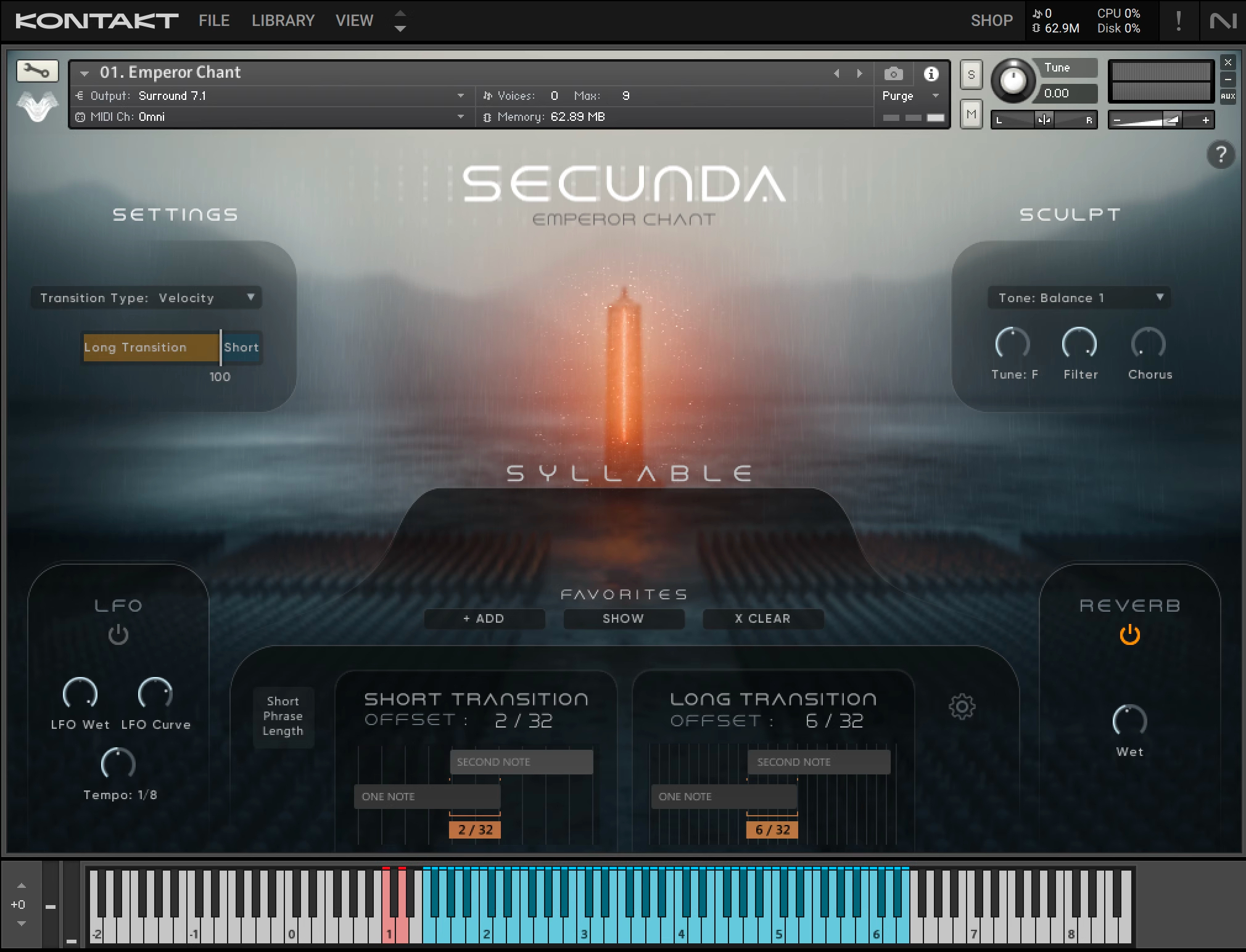This screenshot has height=952, width=1246.
Task: Click the AUX button in header
Action: [x=1228, y=96]
